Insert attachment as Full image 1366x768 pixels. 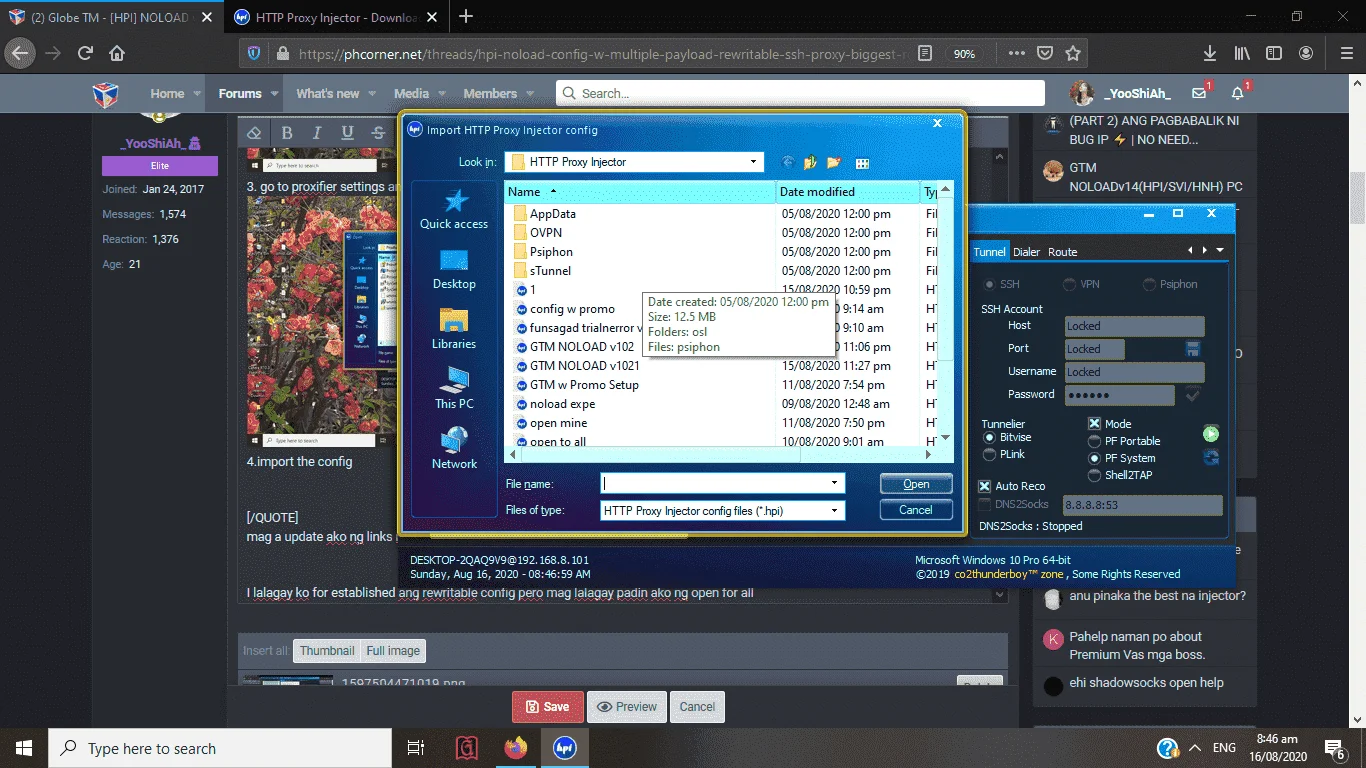click(393, 651)
